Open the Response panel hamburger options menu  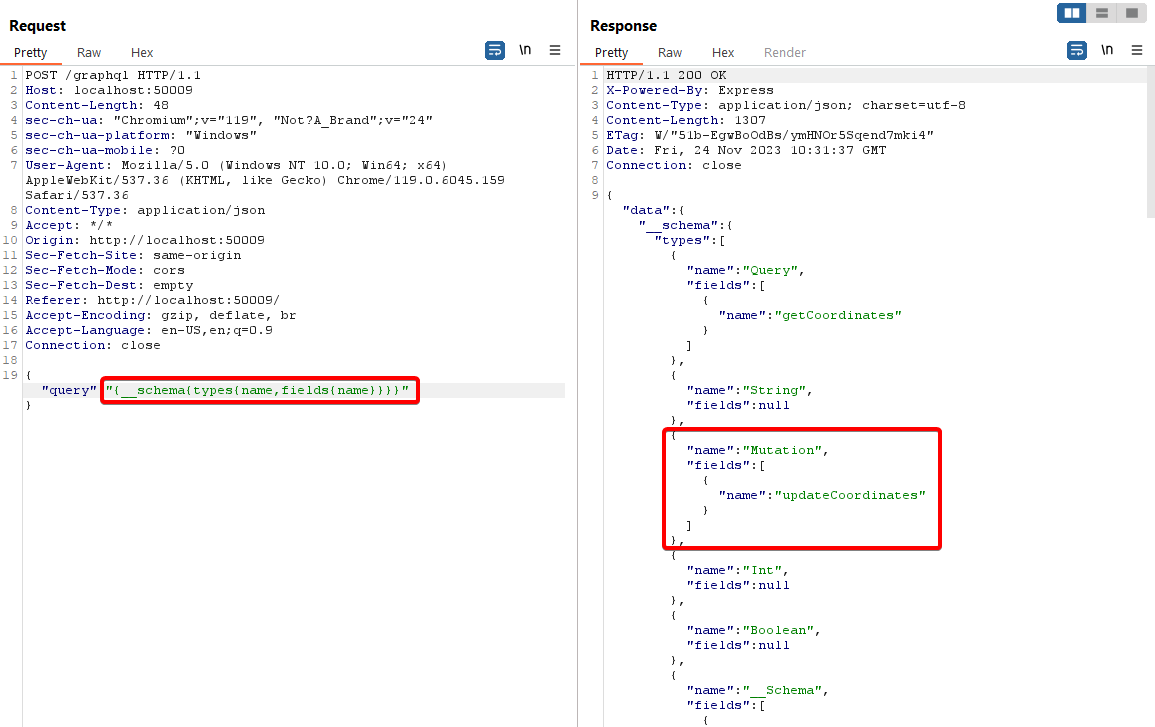click(1137, 51)
